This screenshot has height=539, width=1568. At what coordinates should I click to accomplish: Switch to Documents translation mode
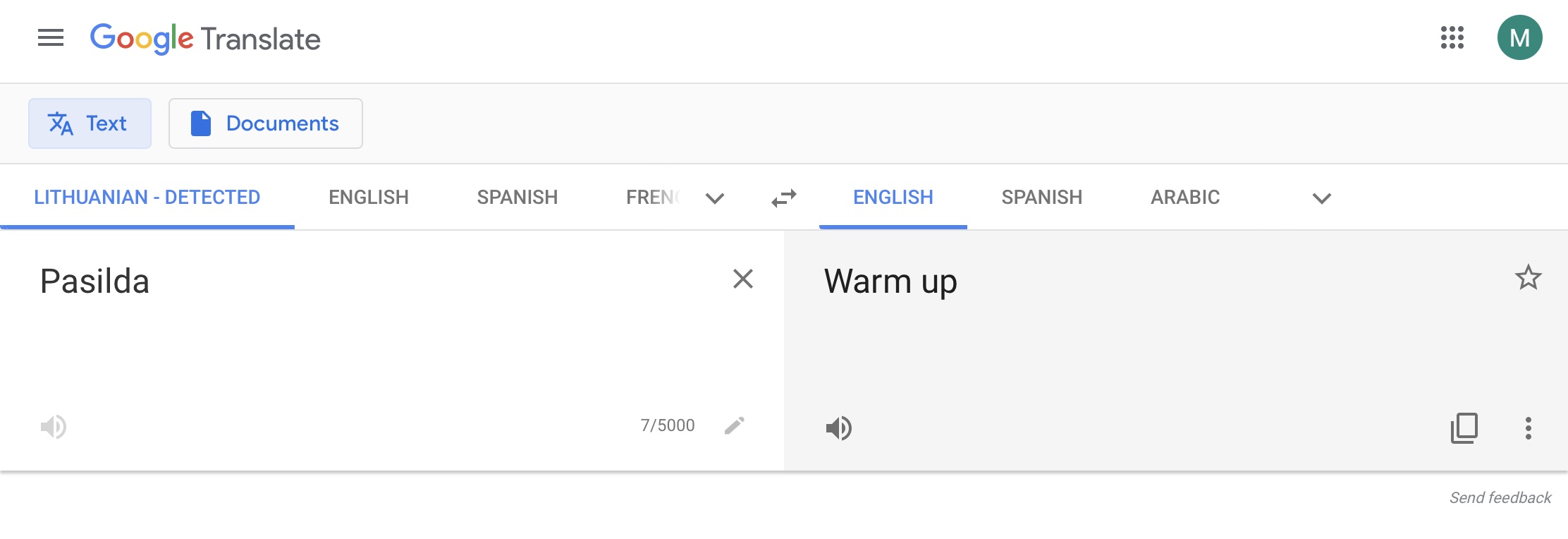point(266,123)
